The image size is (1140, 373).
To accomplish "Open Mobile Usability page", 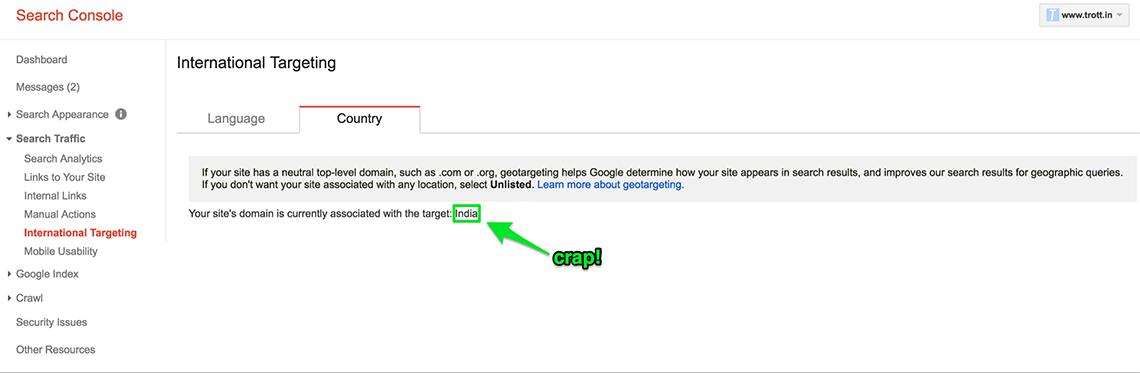I will [60, 252].
